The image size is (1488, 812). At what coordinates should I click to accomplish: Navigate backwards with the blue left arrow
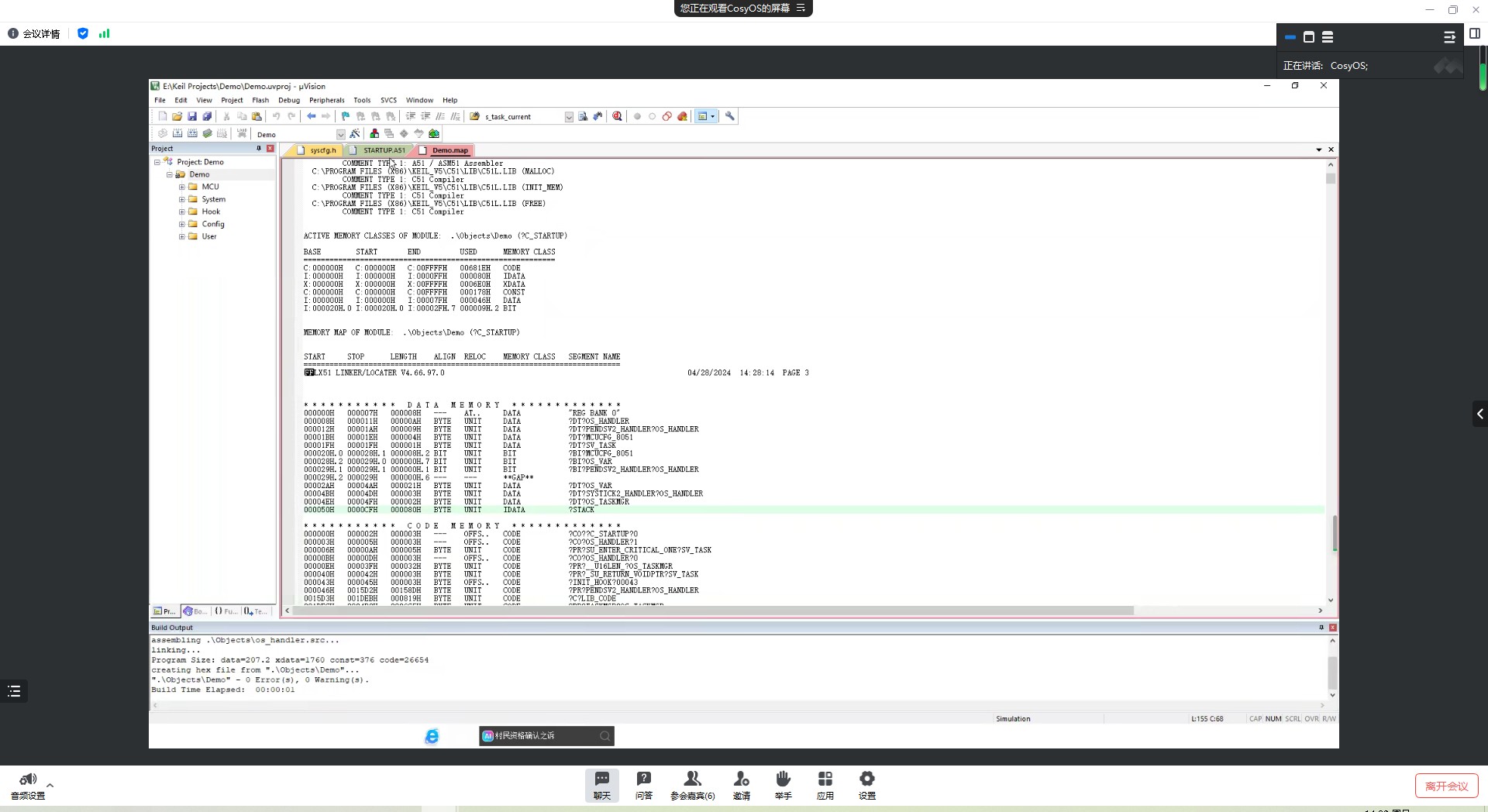click(311, 116)
